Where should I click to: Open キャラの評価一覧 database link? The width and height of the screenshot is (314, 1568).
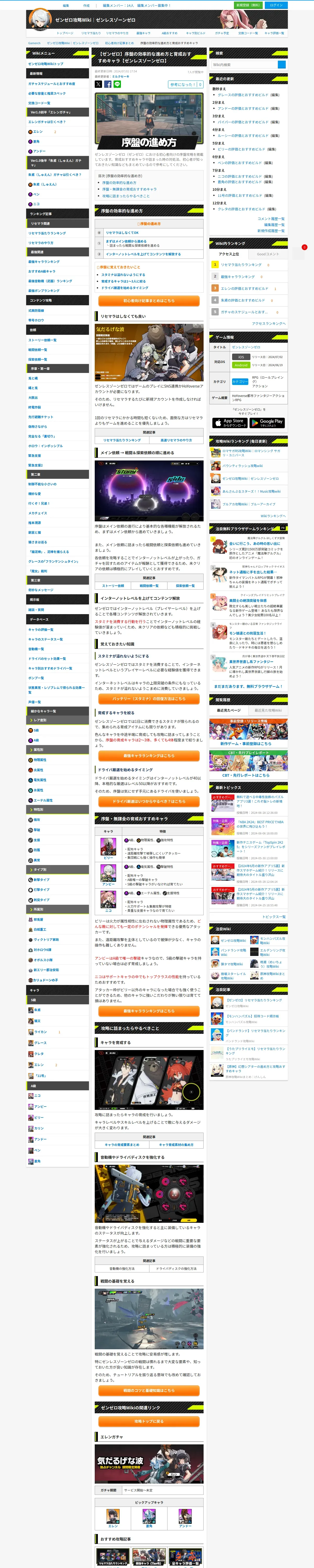click(41, 629)
